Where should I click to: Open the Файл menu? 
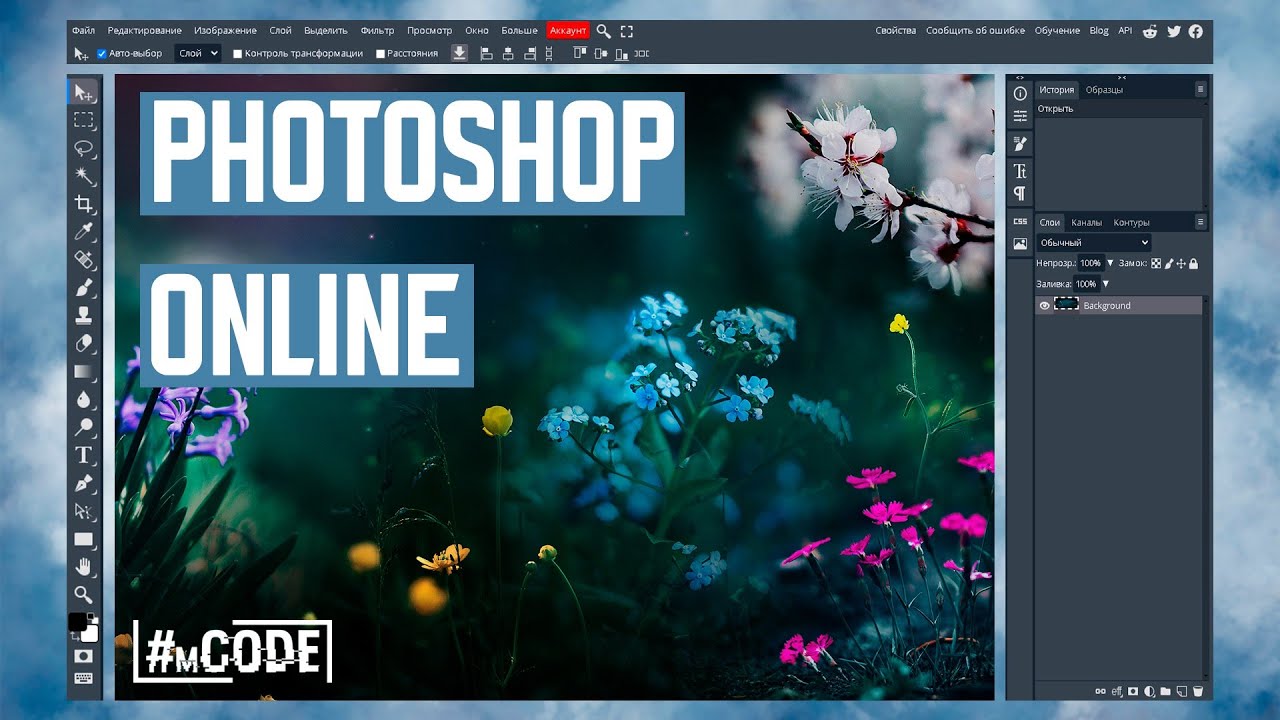pyautogui.click(x=84, y=31)
